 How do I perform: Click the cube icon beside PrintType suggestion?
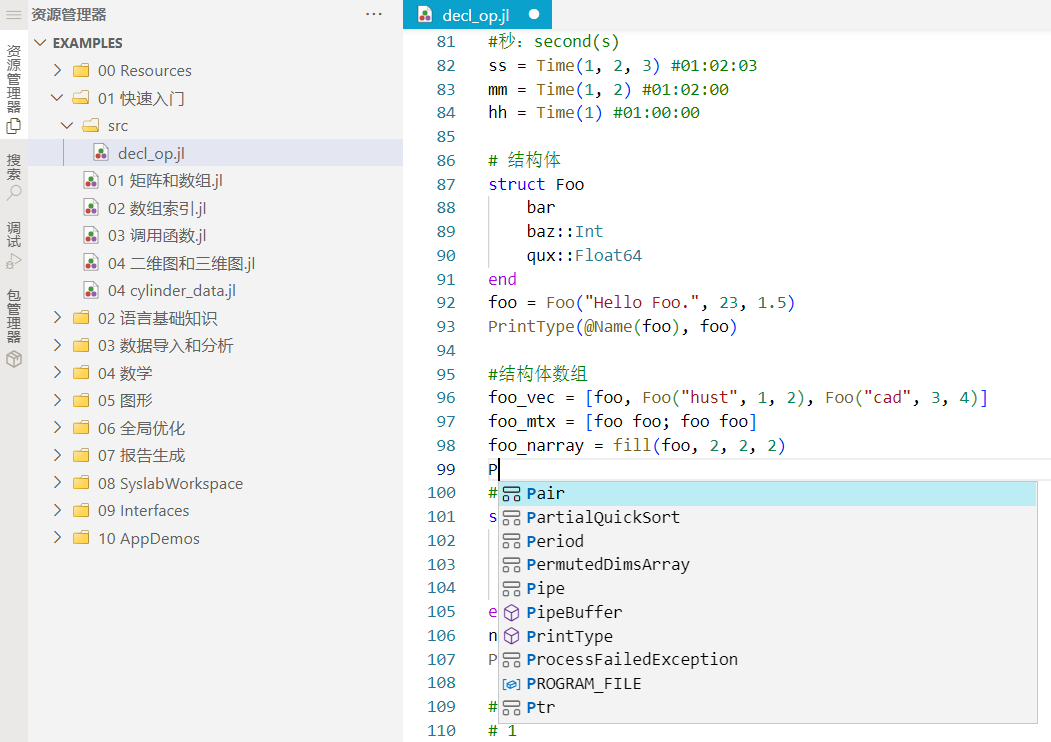pos(511,636)
